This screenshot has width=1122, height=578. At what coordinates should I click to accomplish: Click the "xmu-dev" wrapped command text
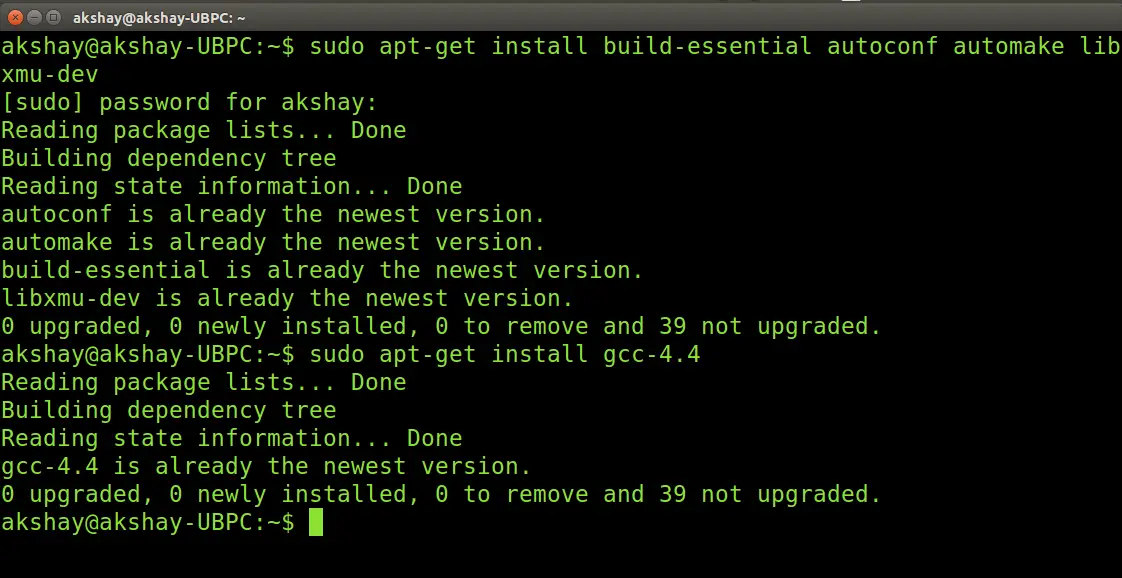[x=49, y=74]
